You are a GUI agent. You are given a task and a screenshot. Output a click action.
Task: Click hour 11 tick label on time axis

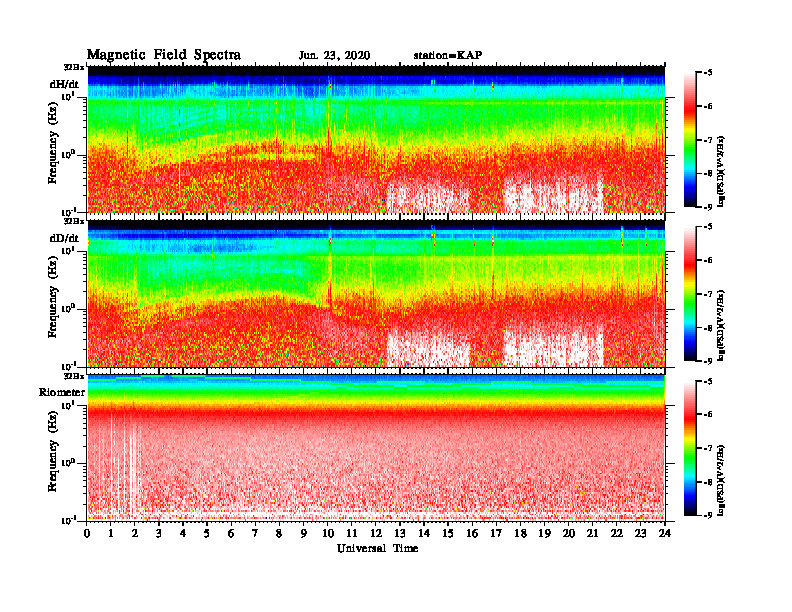click(352, 533)
